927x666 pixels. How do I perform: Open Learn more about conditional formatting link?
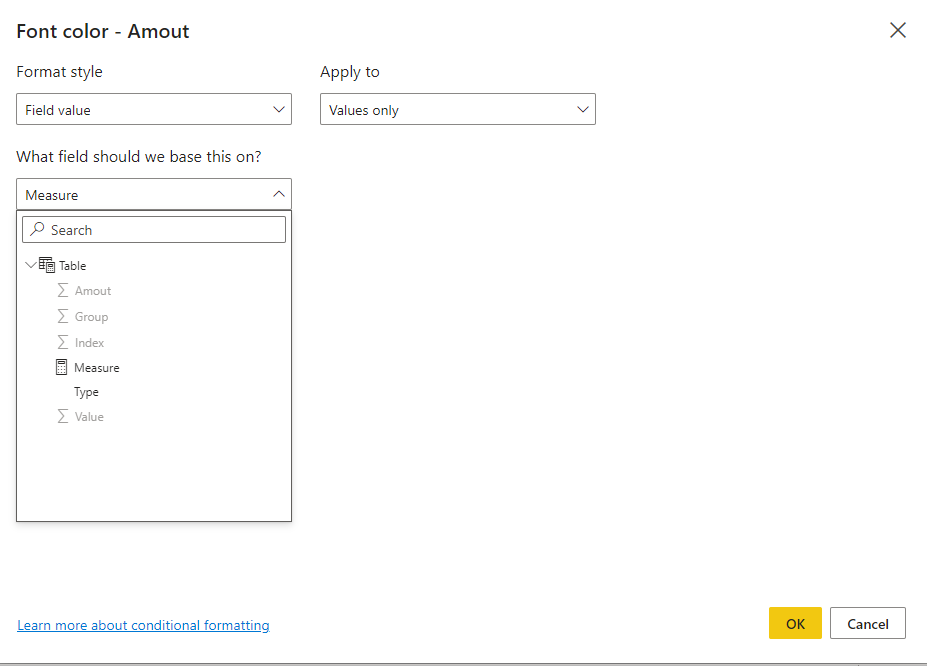(x=143, y=625)
